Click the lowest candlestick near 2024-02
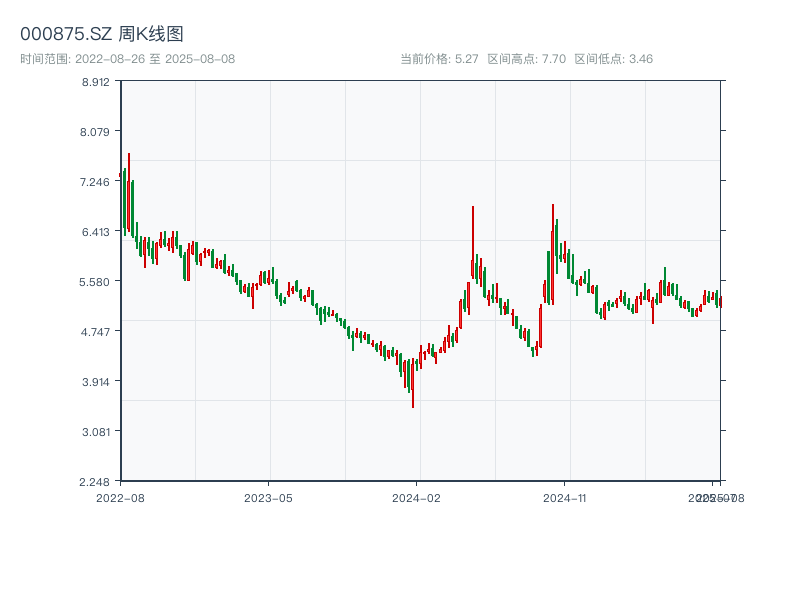This screenshot has width=800, height=600. tap(413, 383)
